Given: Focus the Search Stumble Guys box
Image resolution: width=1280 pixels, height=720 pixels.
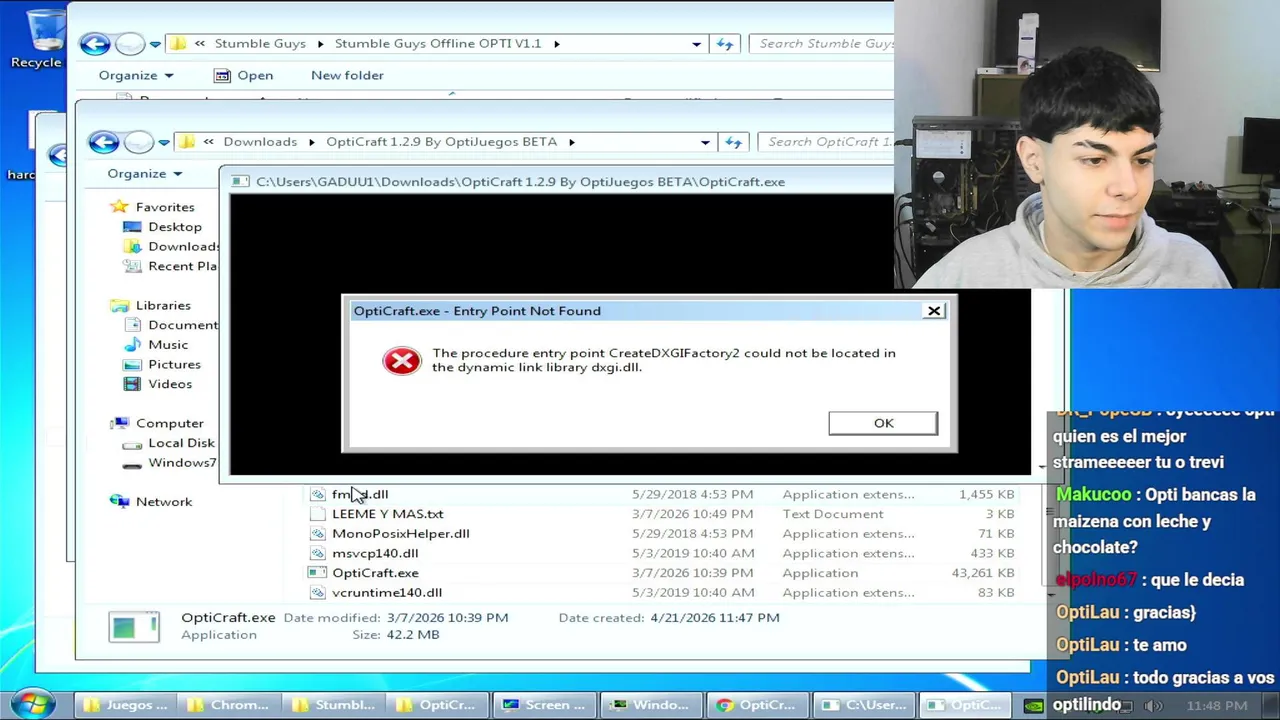Looking at the screenshot, I should [824, 43].
